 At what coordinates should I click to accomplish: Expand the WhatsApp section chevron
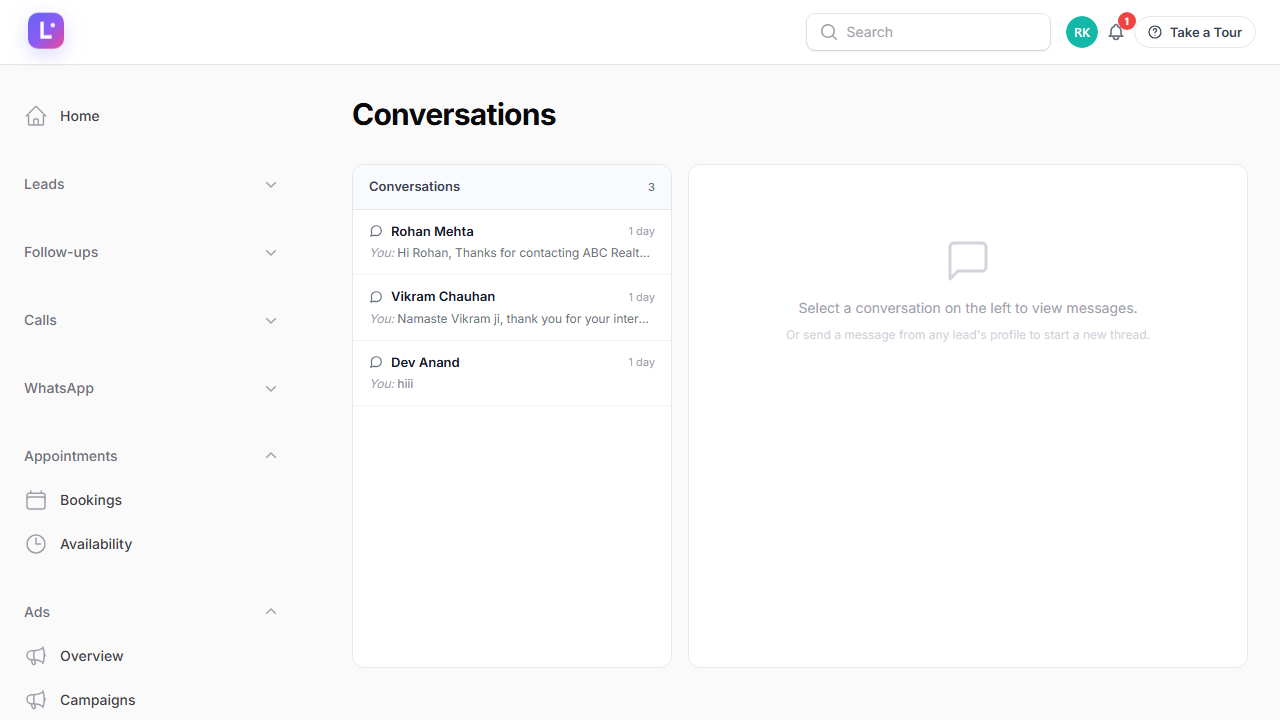click(x=271, y=389)
